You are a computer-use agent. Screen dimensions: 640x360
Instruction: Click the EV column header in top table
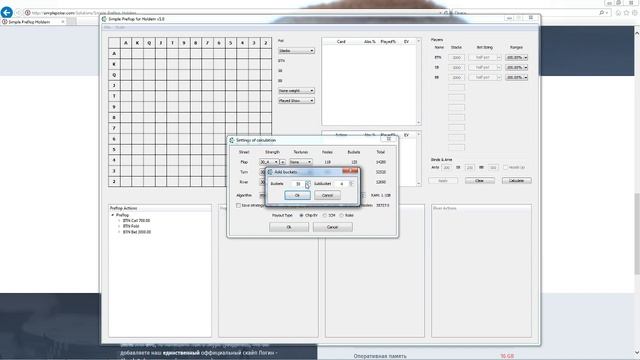coord(407,42)
